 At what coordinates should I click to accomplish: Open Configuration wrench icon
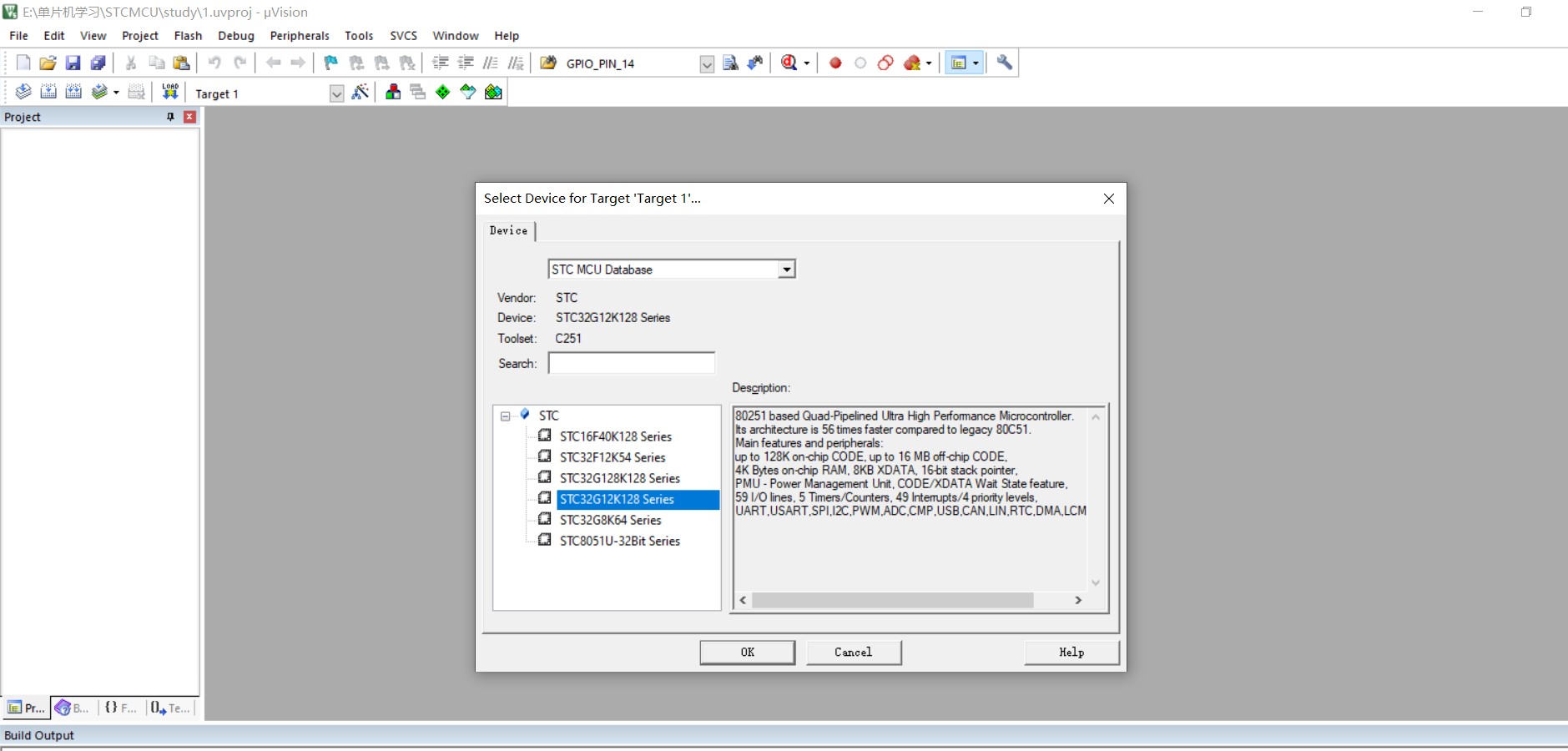point(1005,63)
